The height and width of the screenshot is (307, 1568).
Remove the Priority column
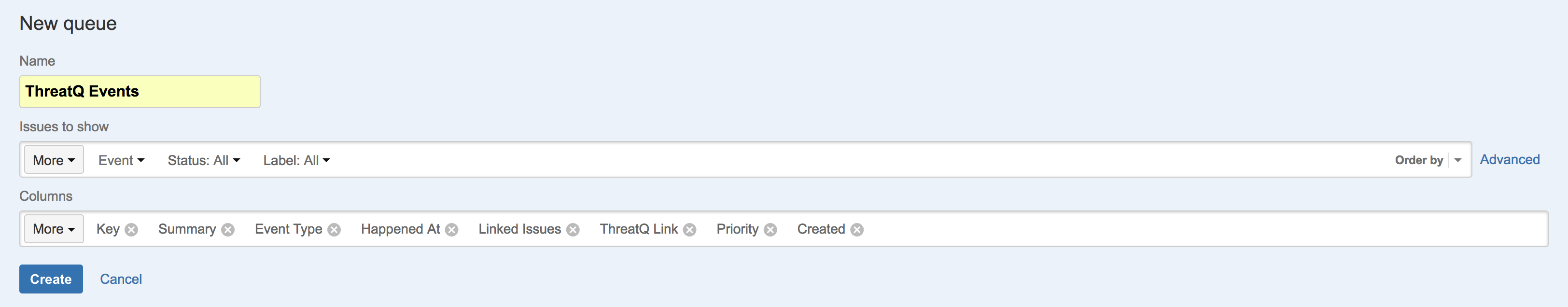[770, 230]
